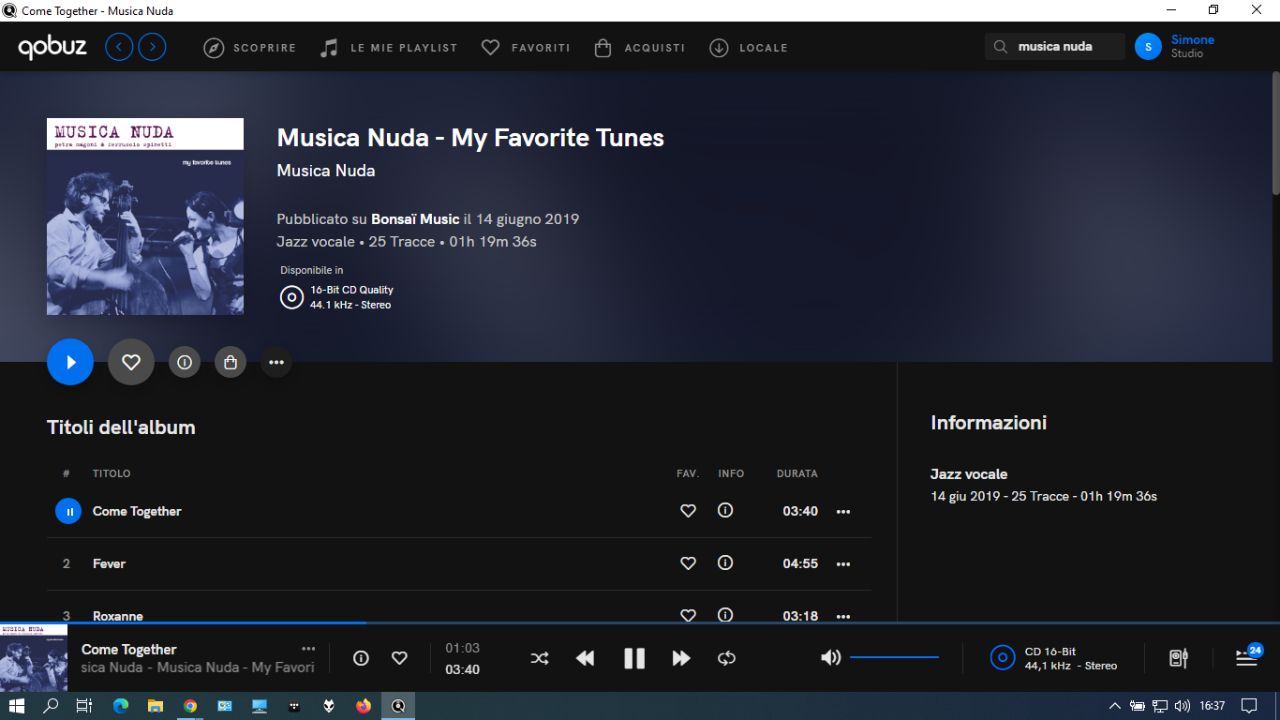This screenshot has width=1280, height=720.
Task: Click the album purchase bag icon
Action: point(230,362)
